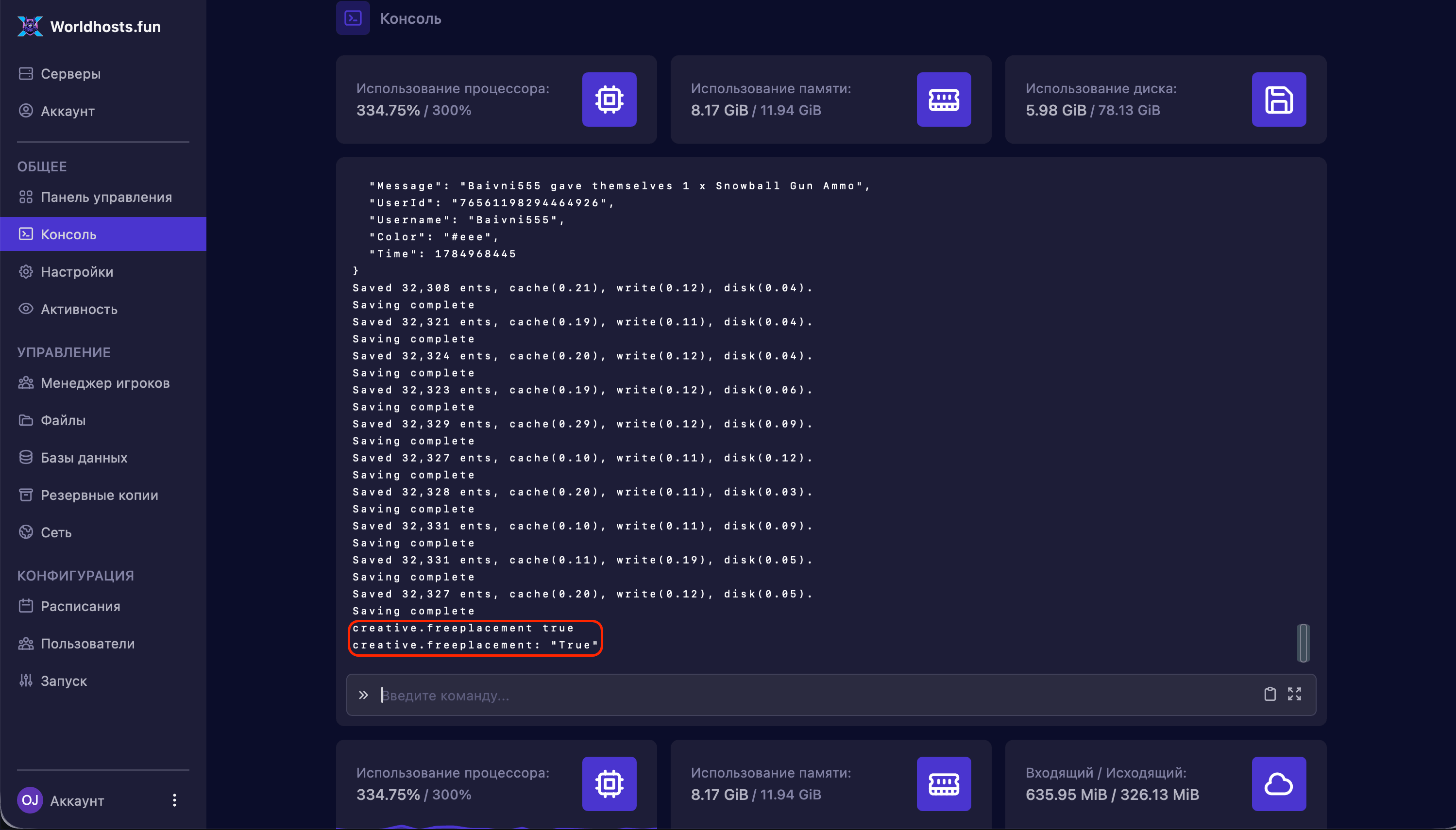Click the Файлы folder icon
The image size is (1456, 830).
pyautogui.click(x=26, y=420)
